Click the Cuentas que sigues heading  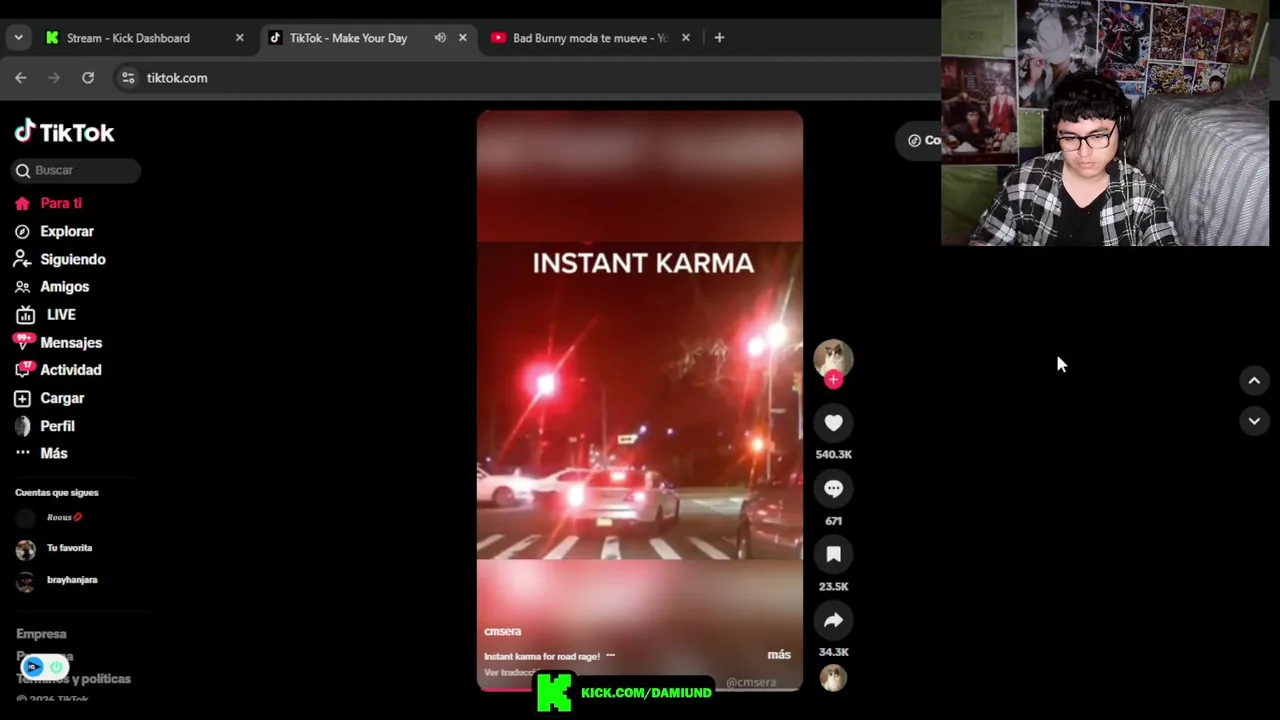(57, 492)
